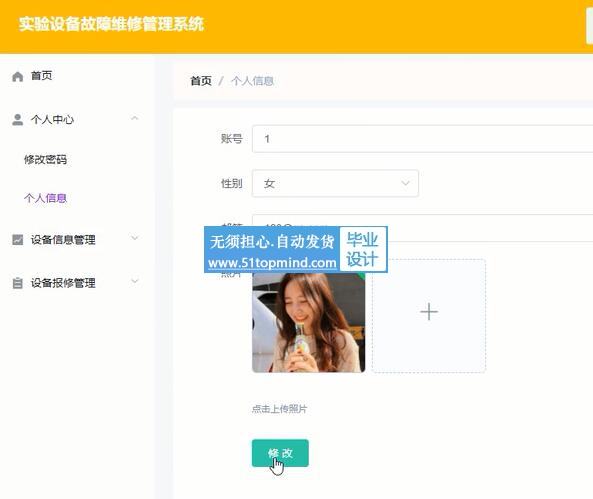Click the clipboard icon beside 设备报修管理
Image resolution: width=593 pixels, height=499 pixels.
(x=17, y=283)
